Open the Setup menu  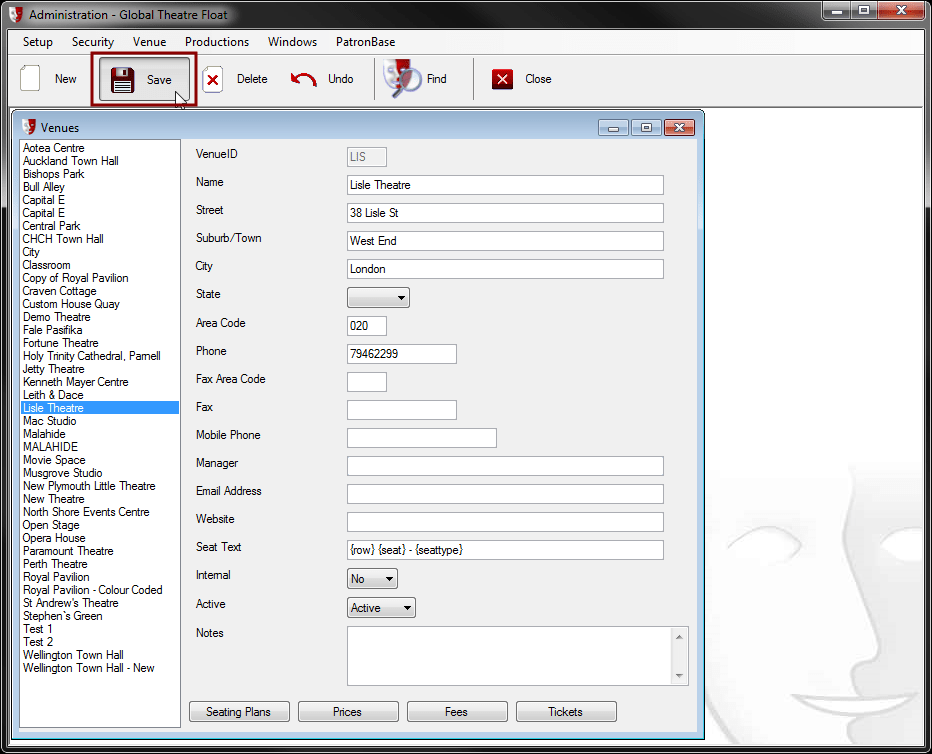click(x=37, y=42)
